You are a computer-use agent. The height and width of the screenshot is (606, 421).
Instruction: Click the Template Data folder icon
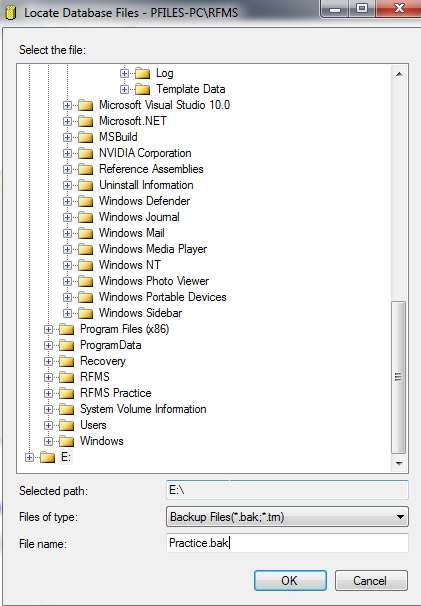(142, 89)
